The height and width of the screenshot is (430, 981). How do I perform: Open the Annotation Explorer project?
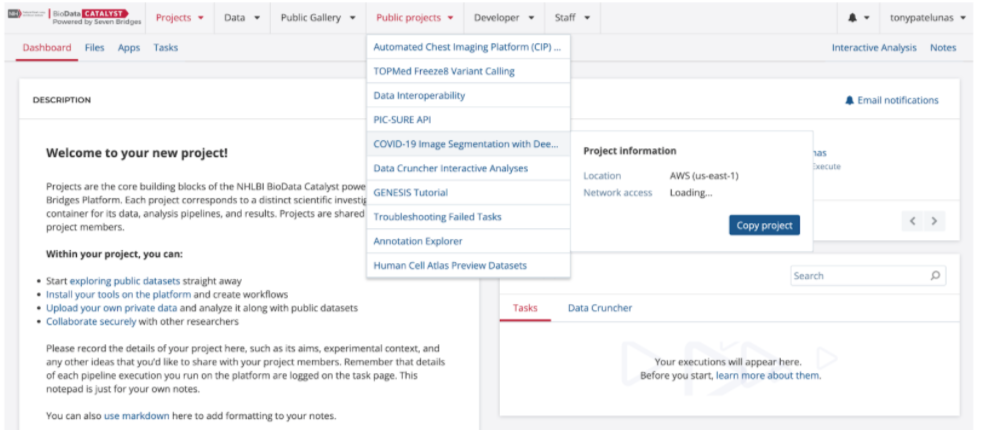[x=469, y=241]
